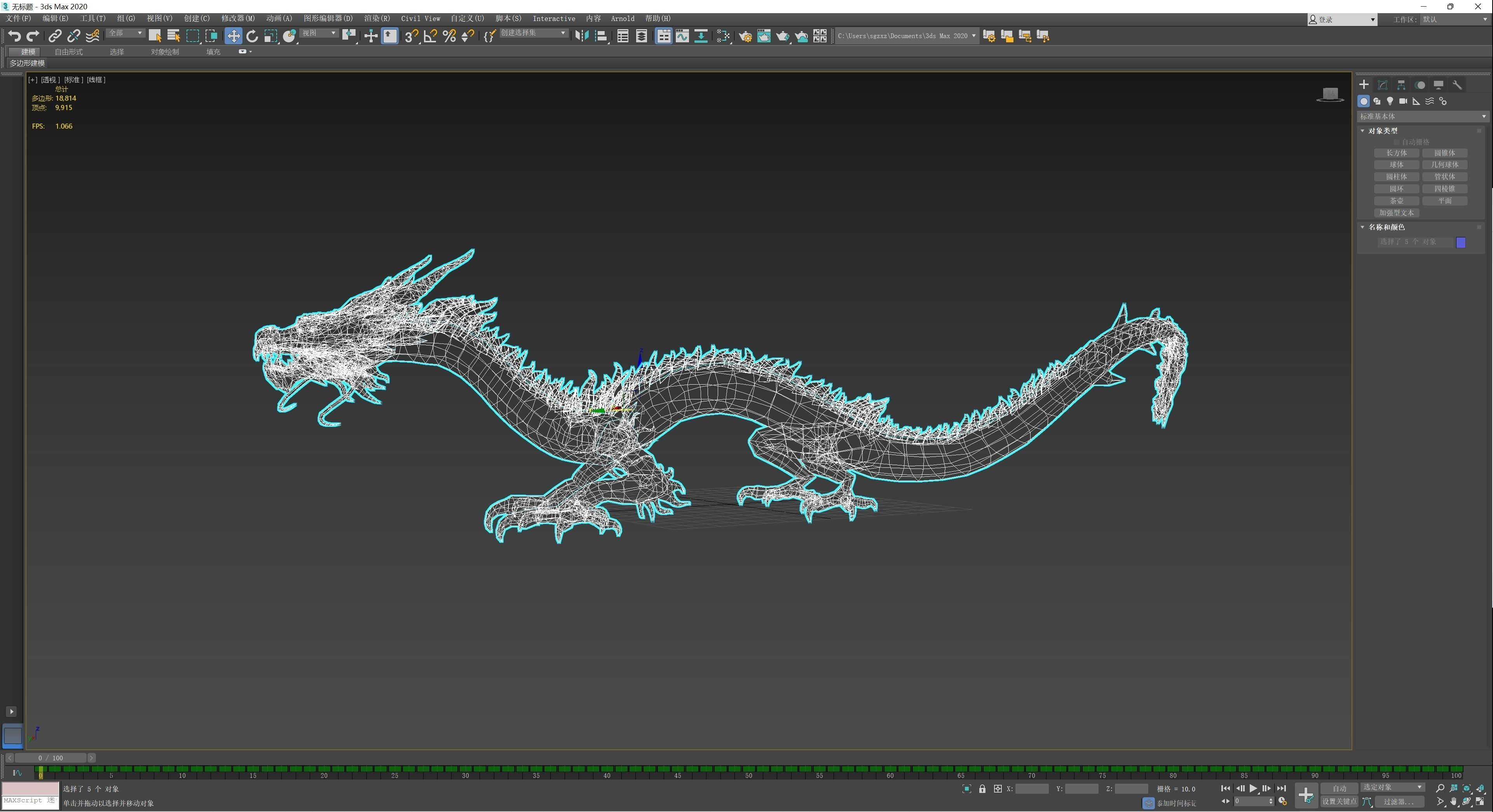Open the 标准基本体 category dropdown

[x=1423, y=117]
